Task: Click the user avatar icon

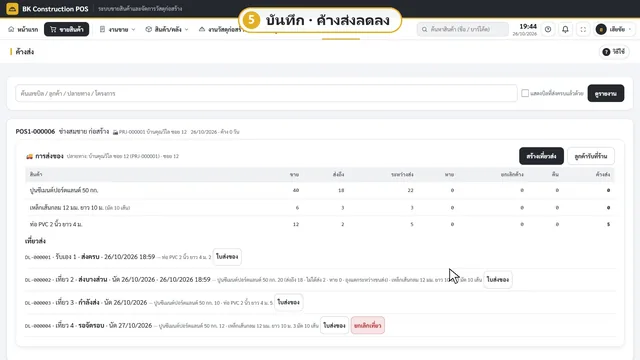Action: point(601,29)
